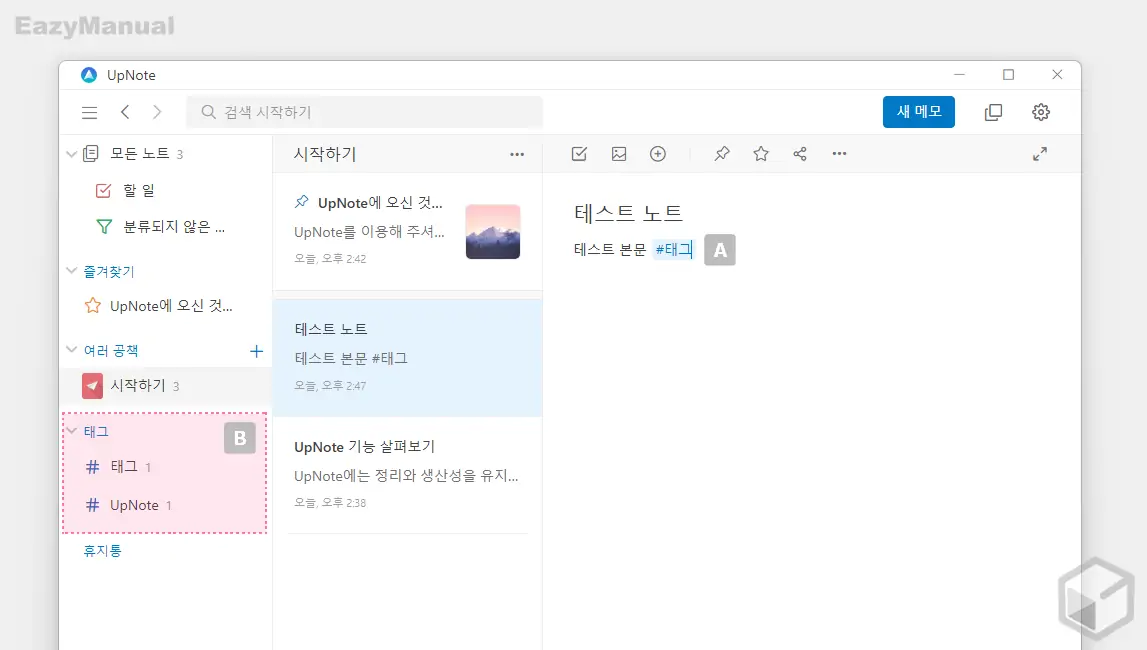
Task: Open the insert plus-circle icon
Action: click(x=658, y=154)
